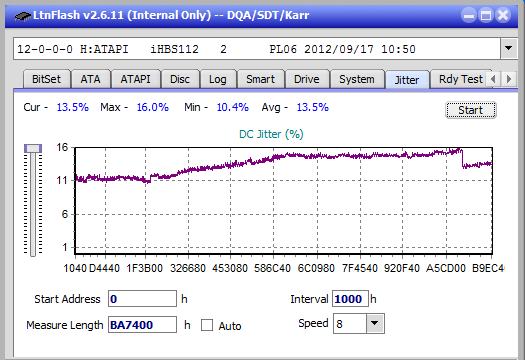The width and height of the screenshot is (525, 360).
Task: Expand the drive selection dropdown
Action: tap(509, 49)
